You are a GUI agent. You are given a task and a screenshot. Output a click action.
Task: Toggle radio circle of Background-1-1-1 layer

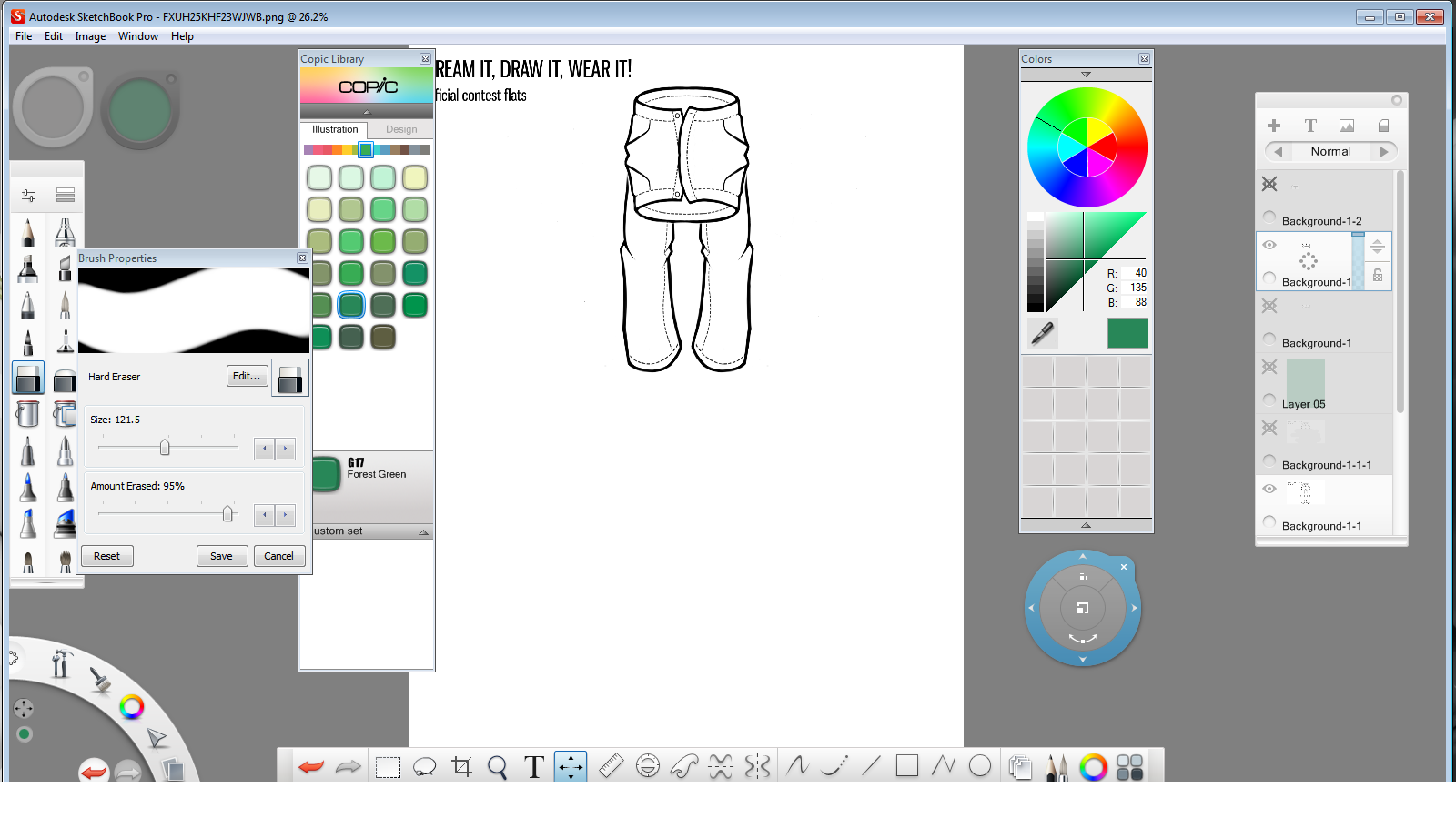coord(1269,460)
